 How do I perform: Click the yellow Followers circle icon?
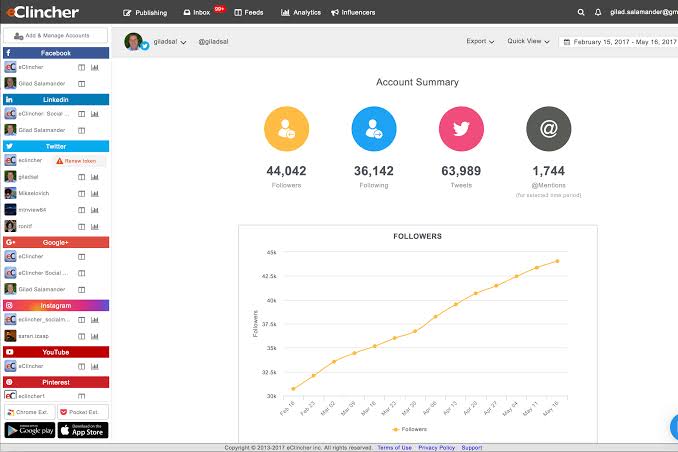pyautogui.click(x=286, y=129)
